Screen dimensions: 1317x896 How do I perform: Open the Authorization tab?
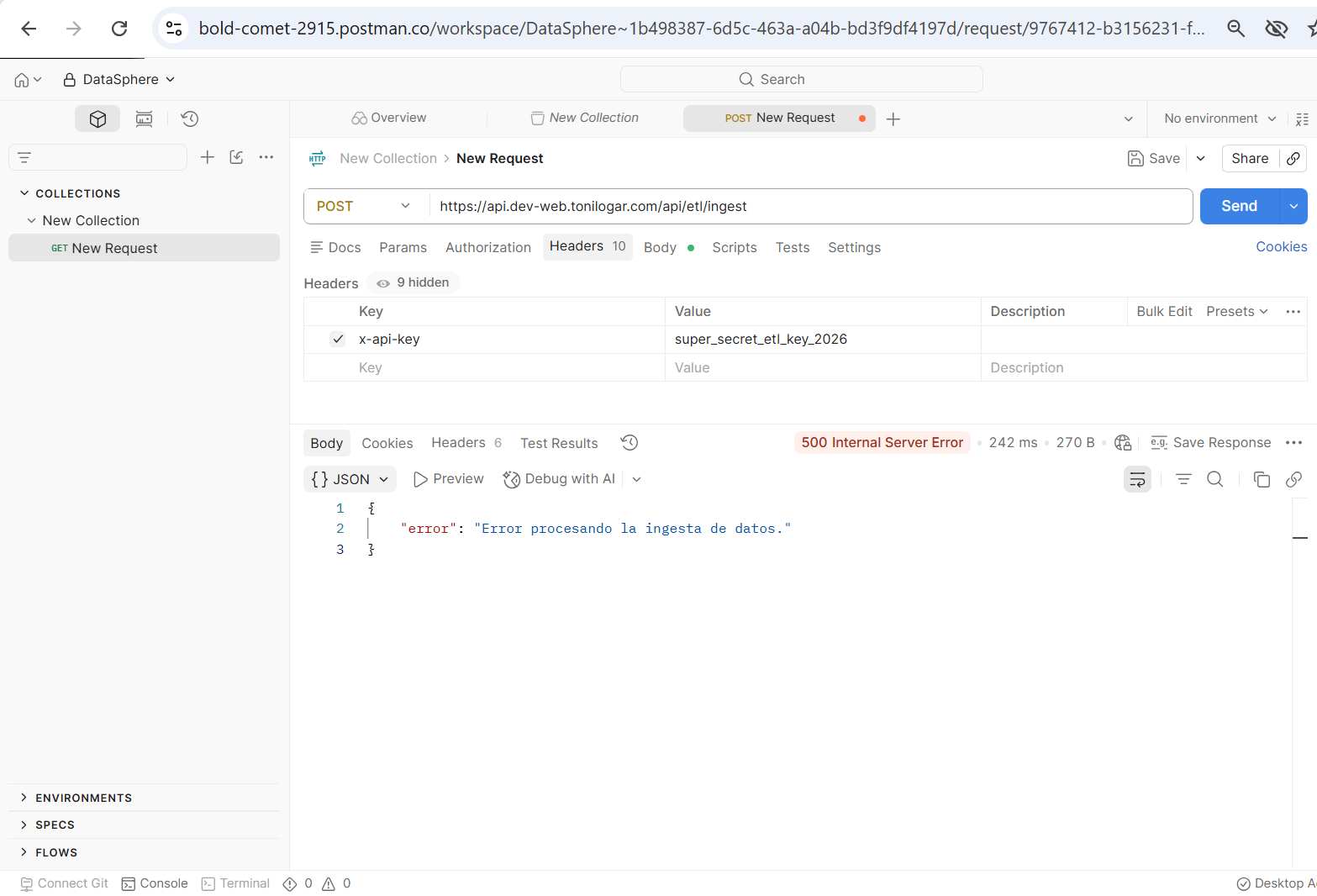[x=488, y=248]
